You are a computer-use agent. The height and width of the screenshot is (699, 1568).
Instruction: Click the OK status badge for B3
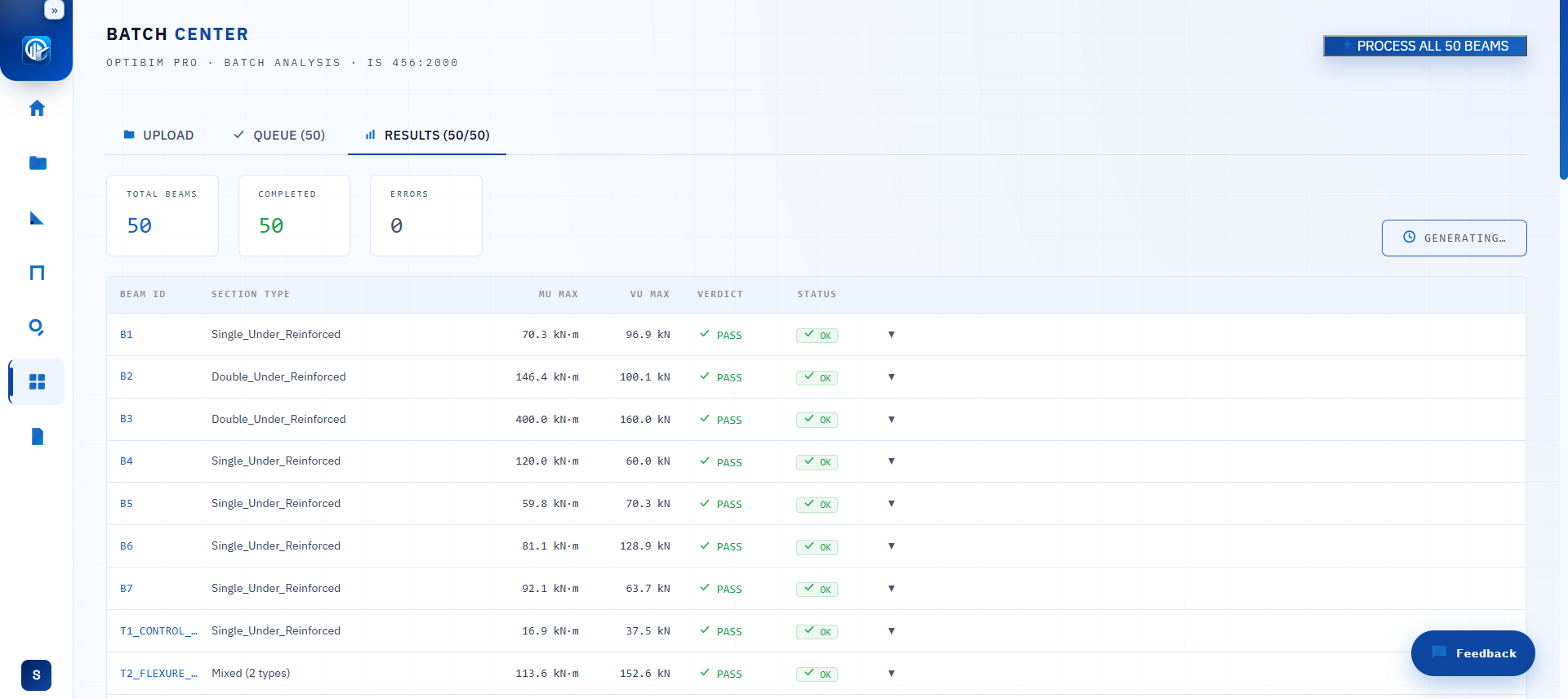click(817, 420)
